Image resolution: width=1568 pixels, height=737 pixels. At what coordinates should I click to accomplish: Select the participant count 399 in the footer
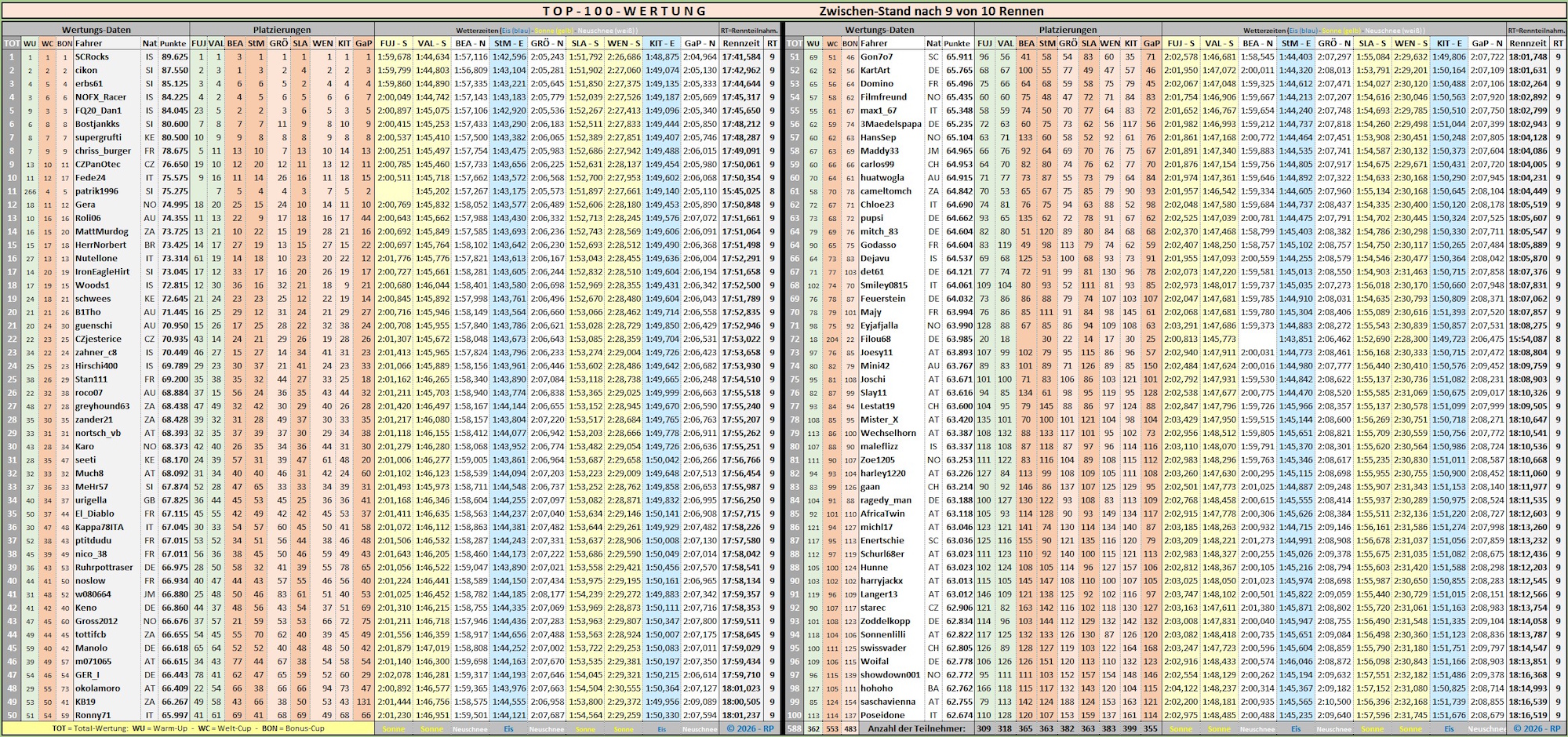pos(1130,728)
